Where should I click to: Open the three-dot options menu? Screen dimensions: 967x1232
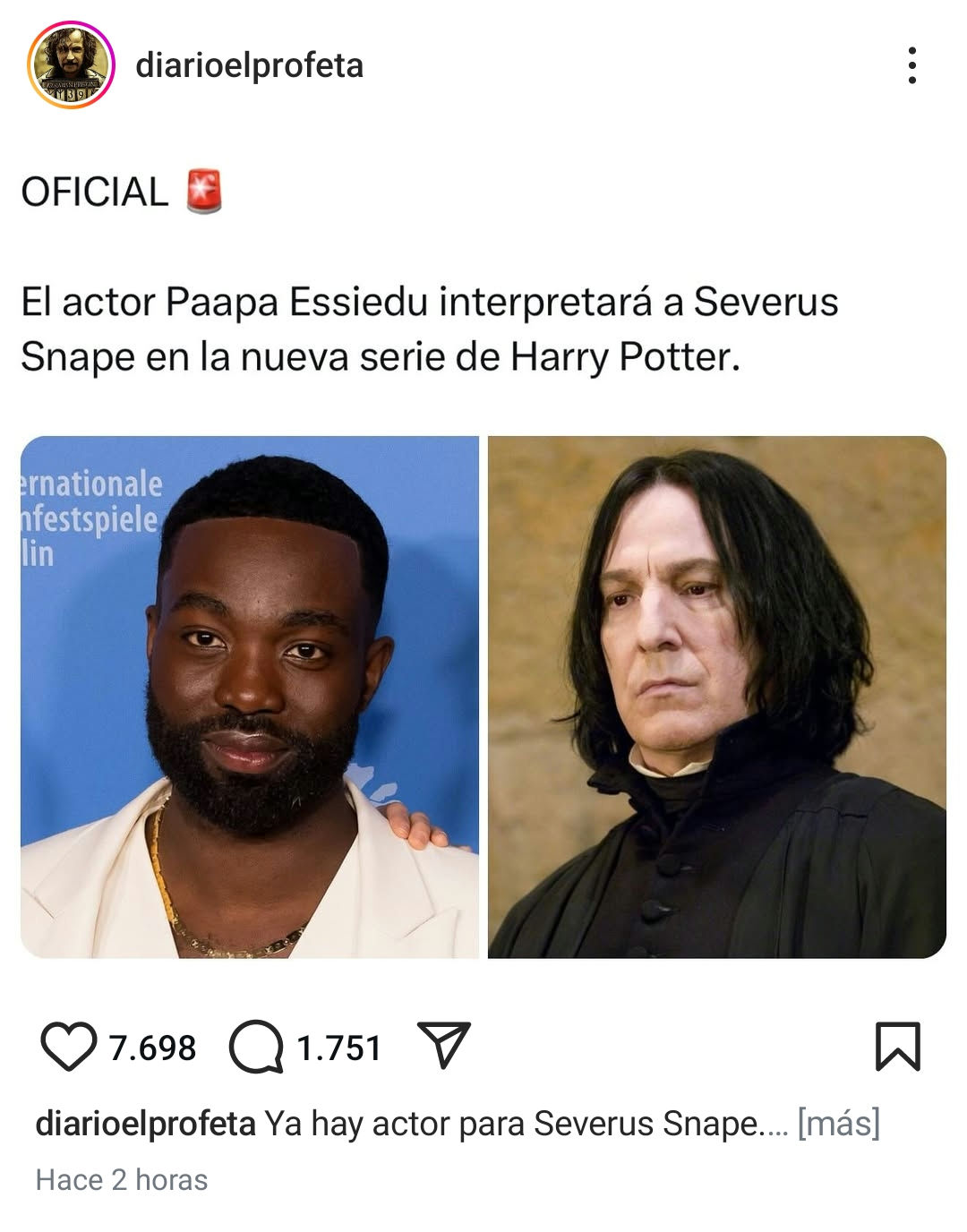[911, 65]
